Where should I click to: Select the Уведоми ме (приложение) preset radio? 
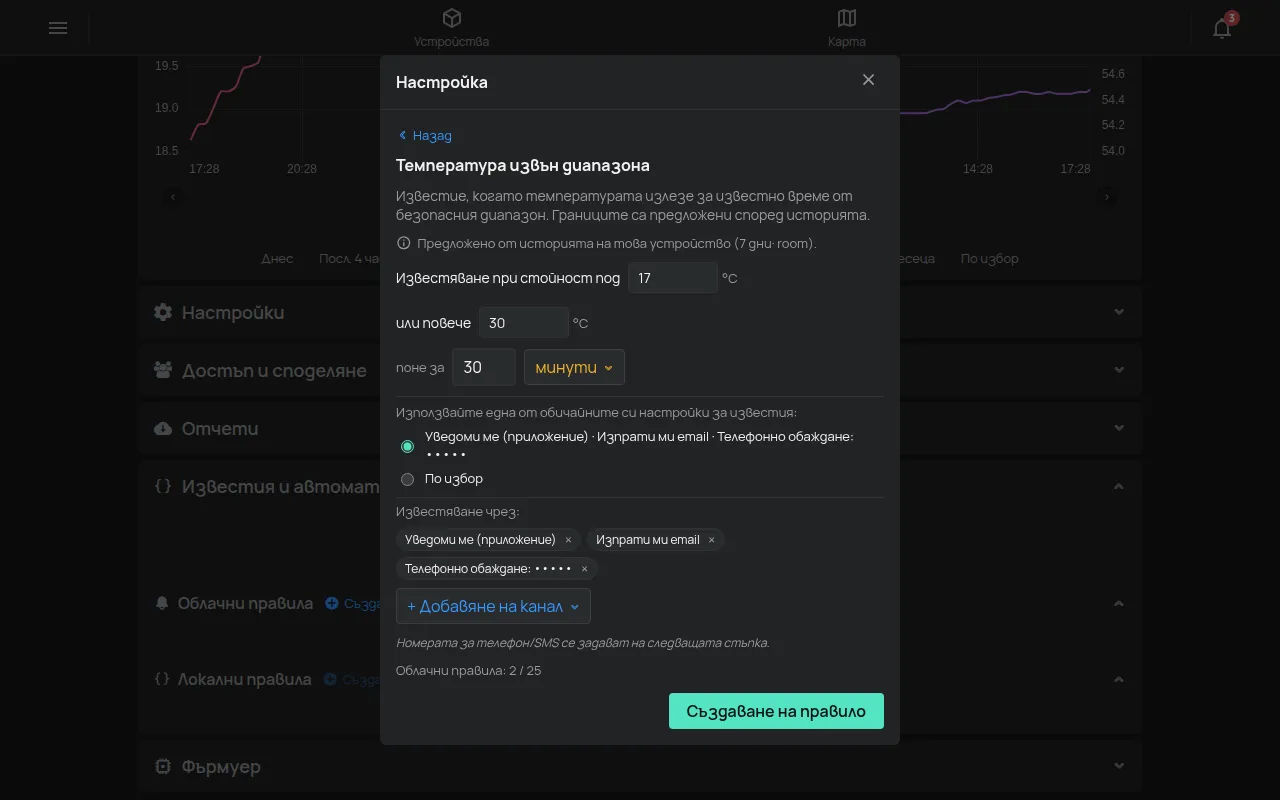[x=407, y=446]
